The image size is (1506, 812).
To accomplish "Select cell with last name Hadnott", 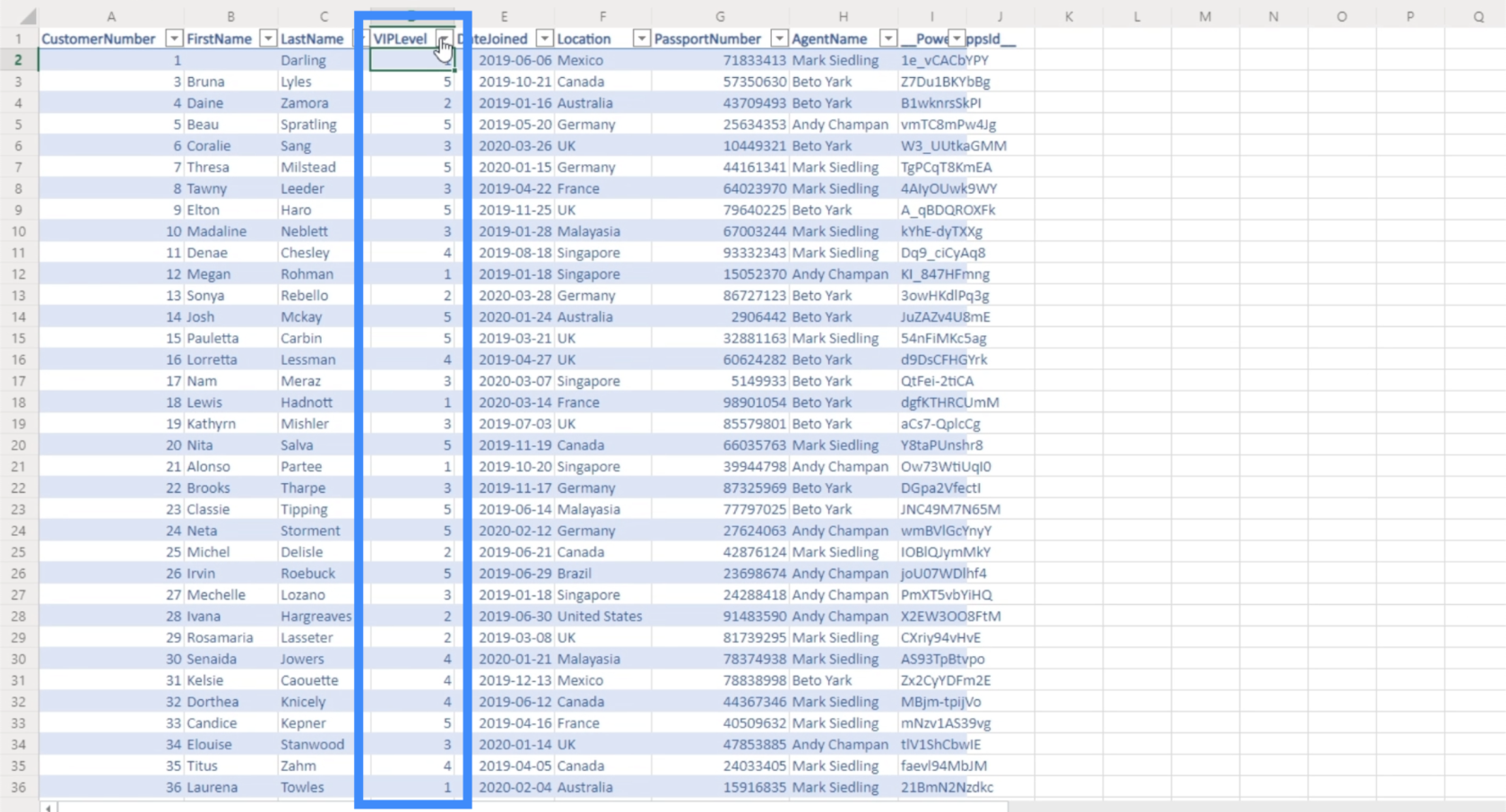I will pos(323,402).
